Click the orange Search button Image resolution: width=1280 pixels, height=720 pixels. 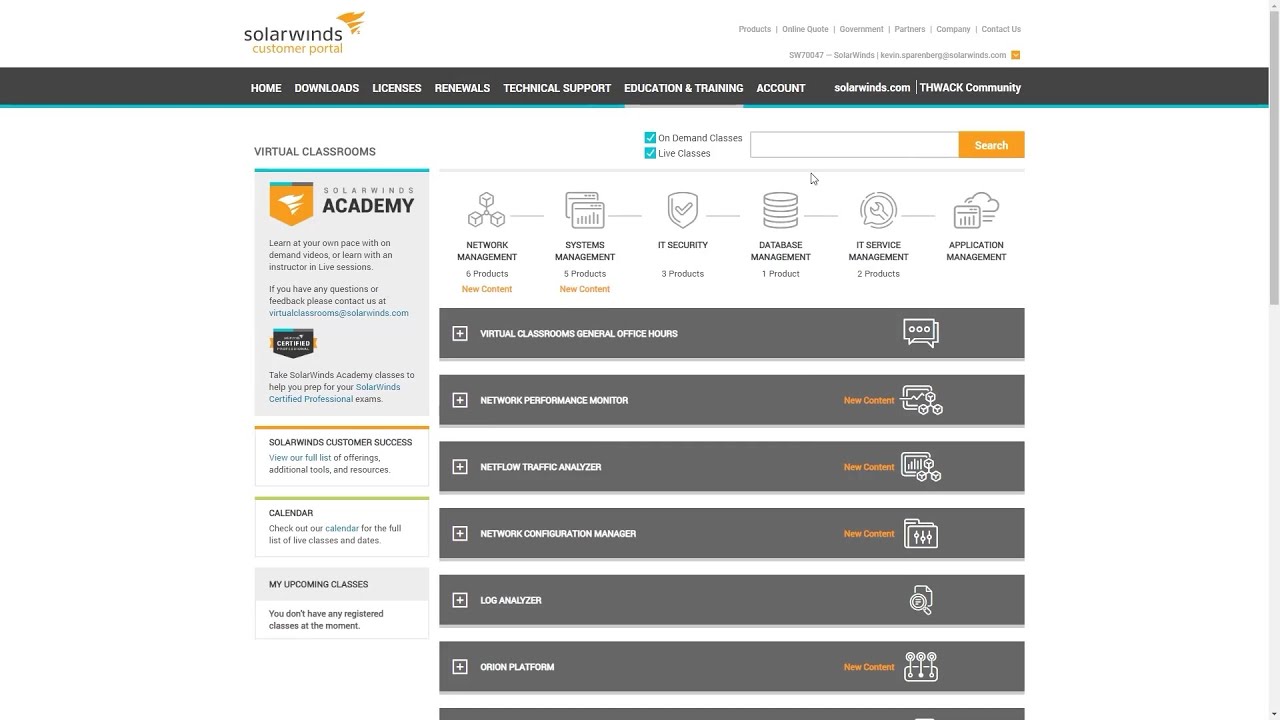(x=991, y=145)
